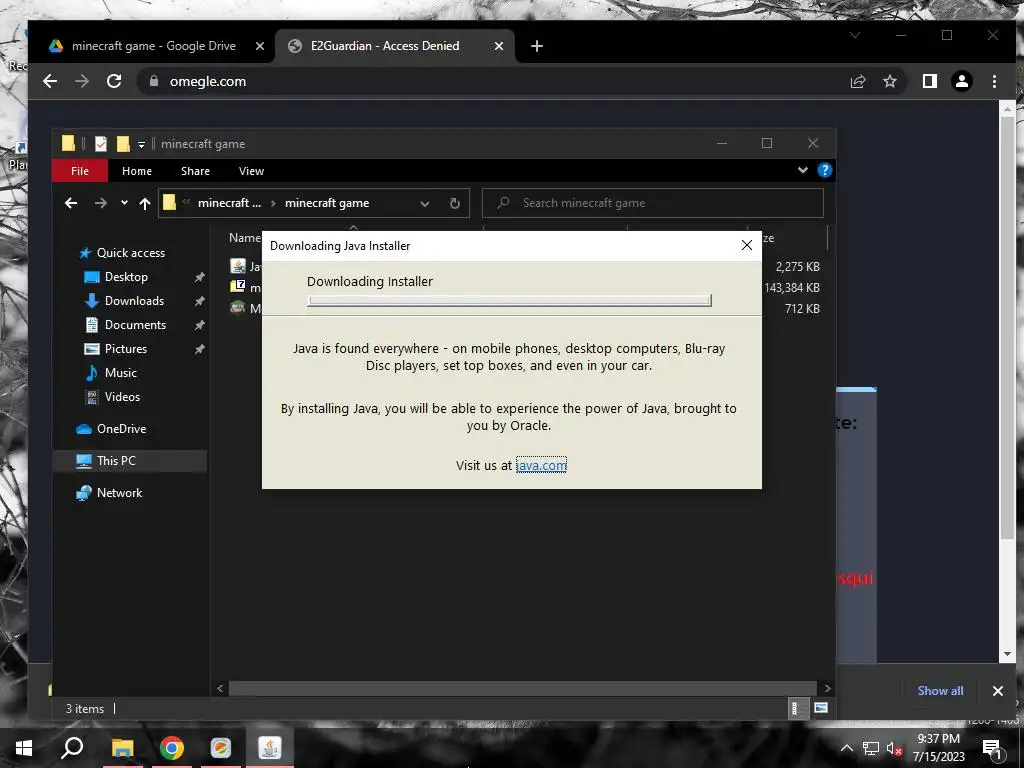1024x768 pixels.
Task: Go up one folder level
Action: pos(145,203)
